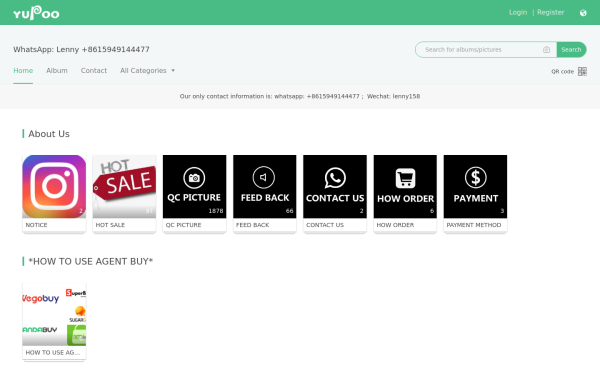Switch to the Album tab

pos(57,70)
